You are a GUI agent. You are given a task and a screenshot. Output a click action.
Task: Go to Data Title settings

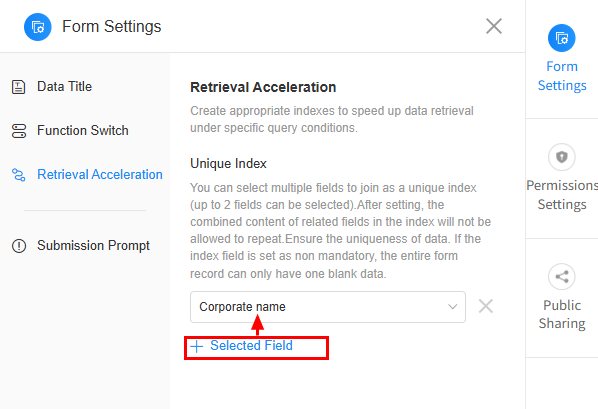point(64,87)
